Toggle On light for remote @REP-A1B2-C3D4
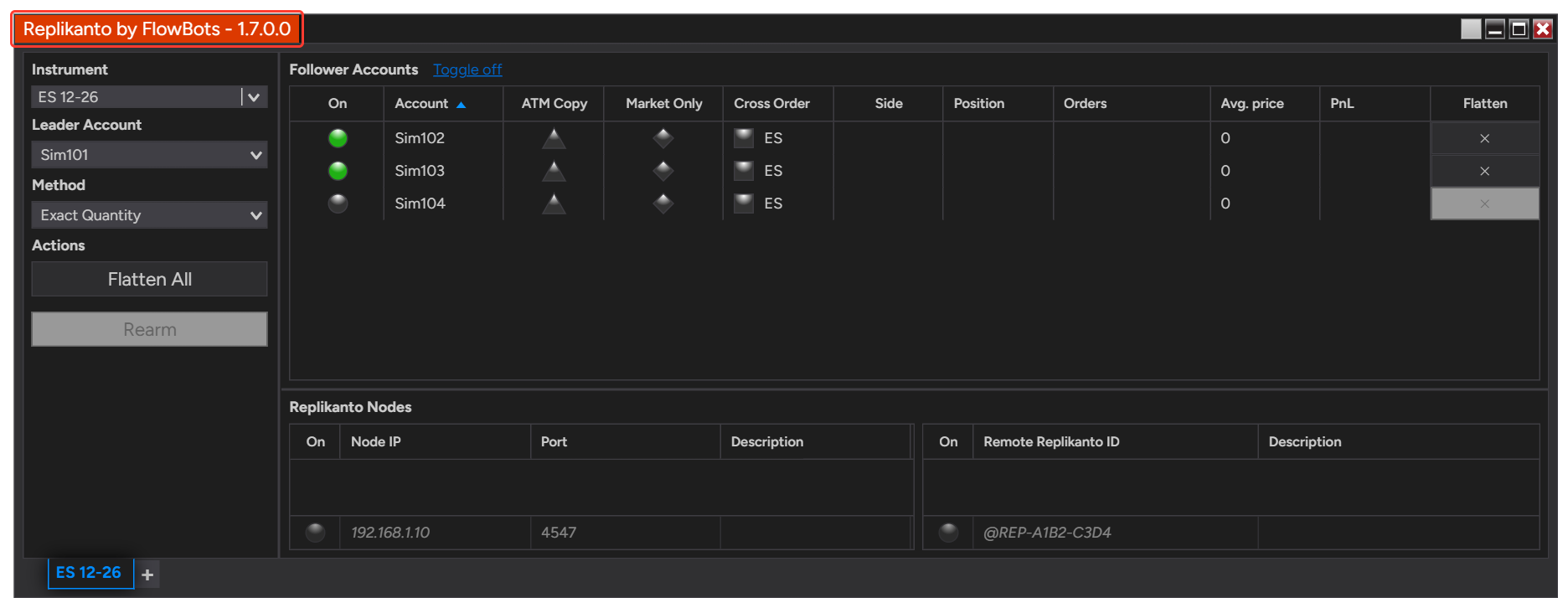 coord(948,532)
